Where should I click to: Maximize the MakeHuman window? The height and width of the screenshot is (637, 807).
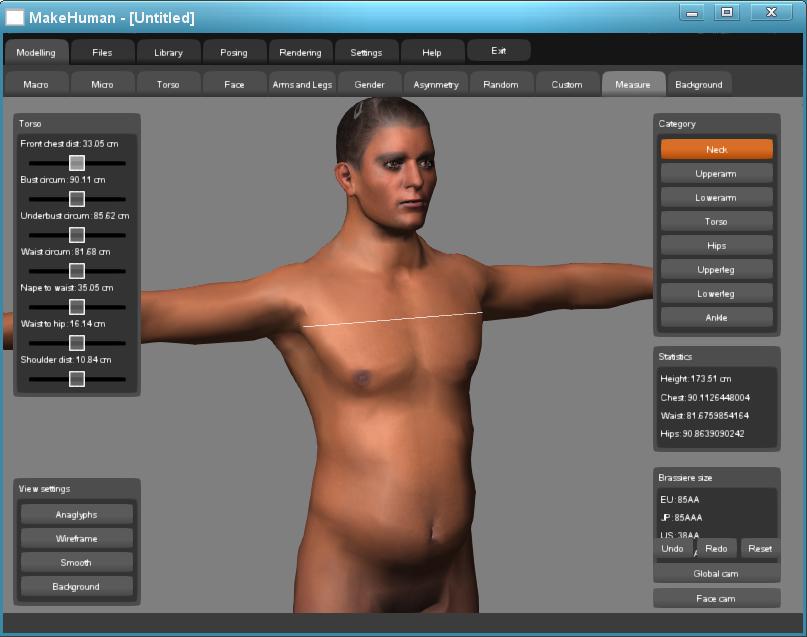tap(727, 12)
